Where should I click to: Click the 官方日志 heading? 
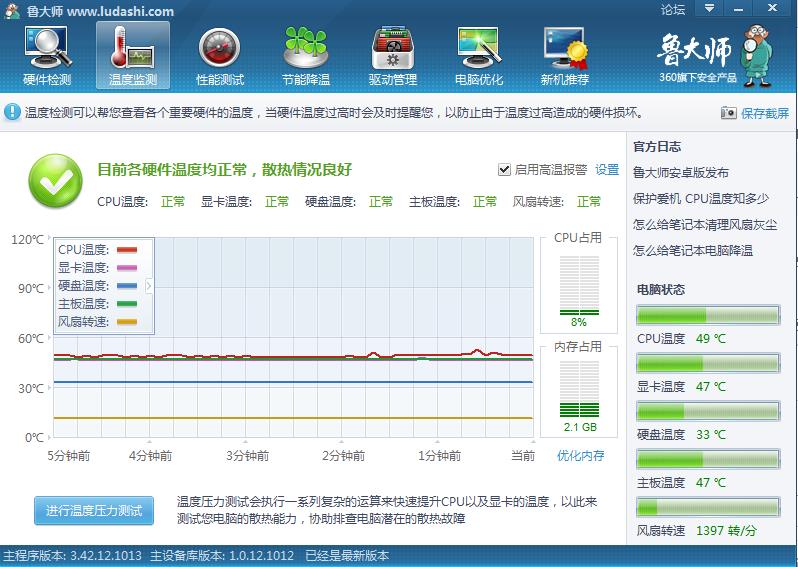coord(657,147)
